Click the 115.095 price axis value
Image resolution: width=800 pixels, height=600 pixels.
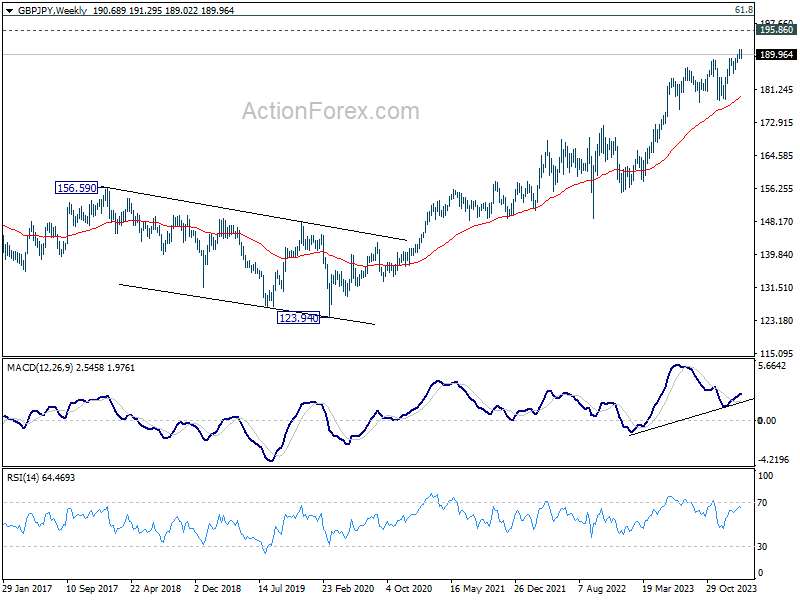click(777, 354)
